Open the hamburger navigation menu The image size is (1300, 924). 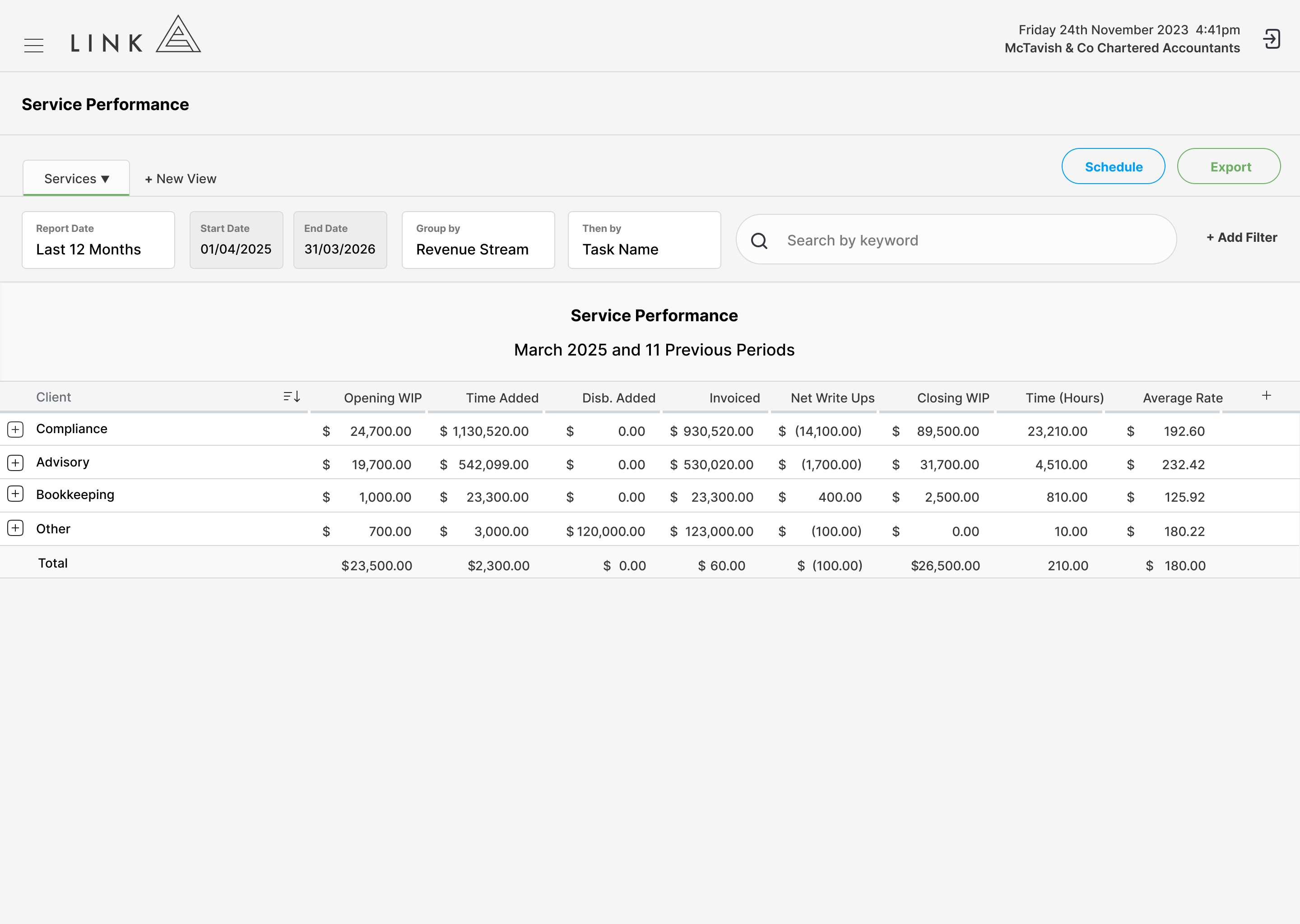pyautogui.click(x=33, y=45)
